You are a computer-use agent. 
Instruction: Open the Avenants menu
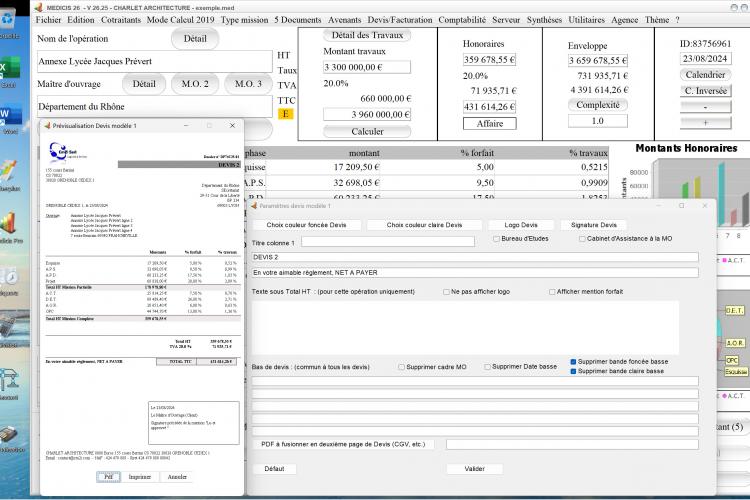(344, 20)
